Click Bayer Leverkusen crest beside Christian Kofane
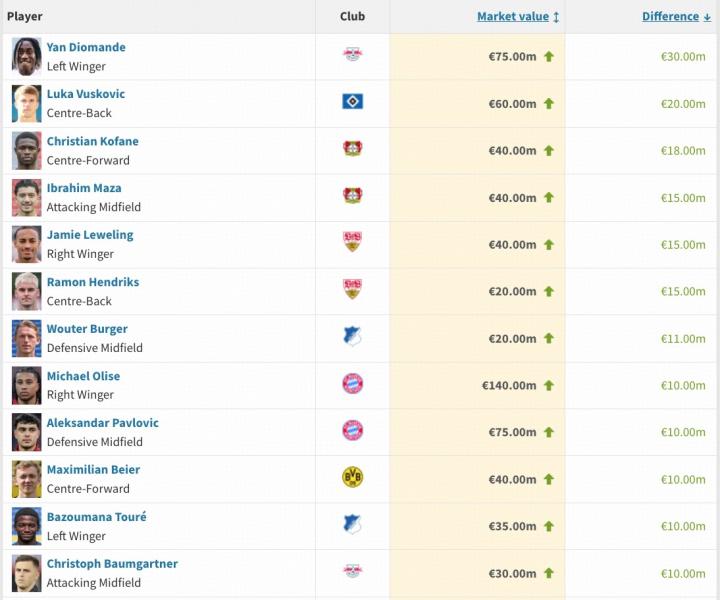The height and width of the screenshot is (600, 720). click(x=352, y=149)
